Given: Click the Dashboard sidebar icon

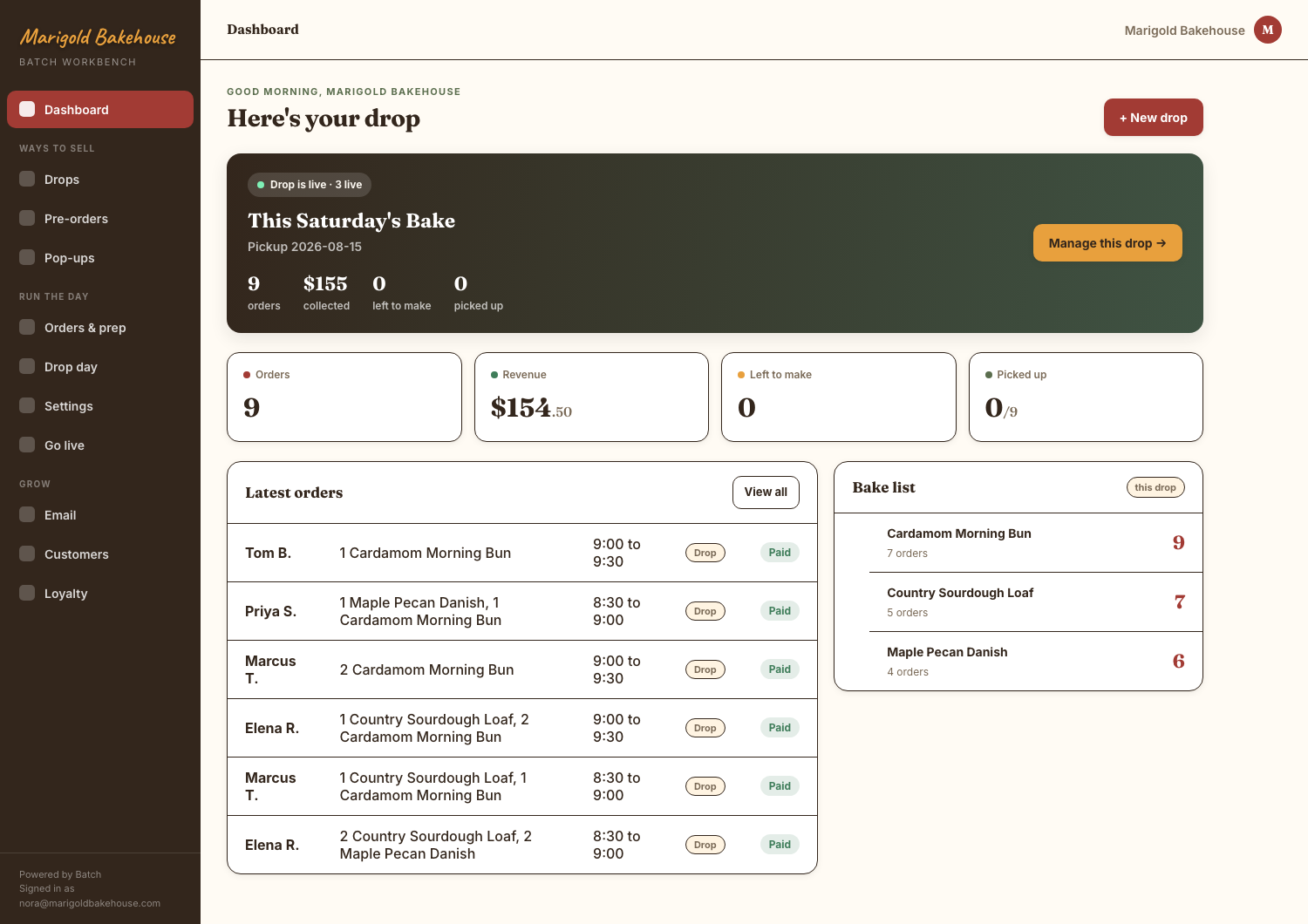Looking at the screenshot, I should [x=27, y=109].
